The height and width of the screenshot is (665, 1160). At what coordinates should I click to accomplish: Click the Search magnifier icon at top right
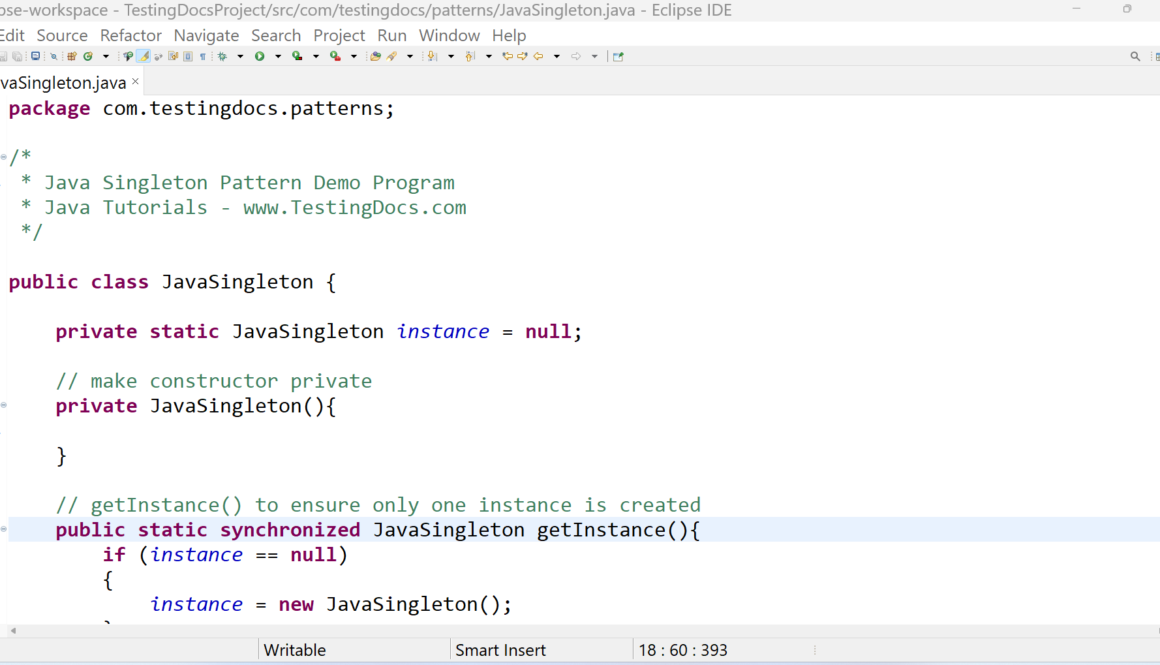[x=1135, y=57]
